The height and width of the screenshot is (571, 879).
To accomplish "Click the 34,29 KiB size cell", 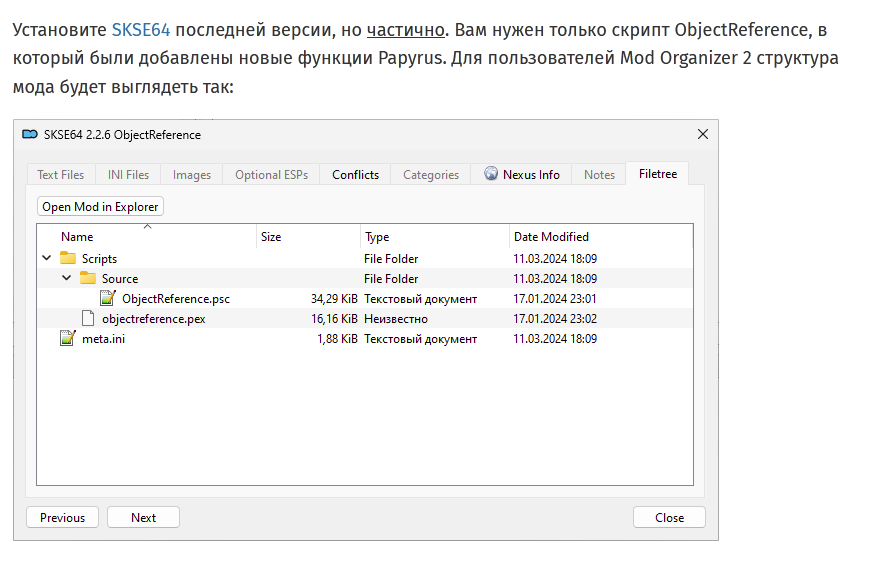I will (x=334, y=299).
